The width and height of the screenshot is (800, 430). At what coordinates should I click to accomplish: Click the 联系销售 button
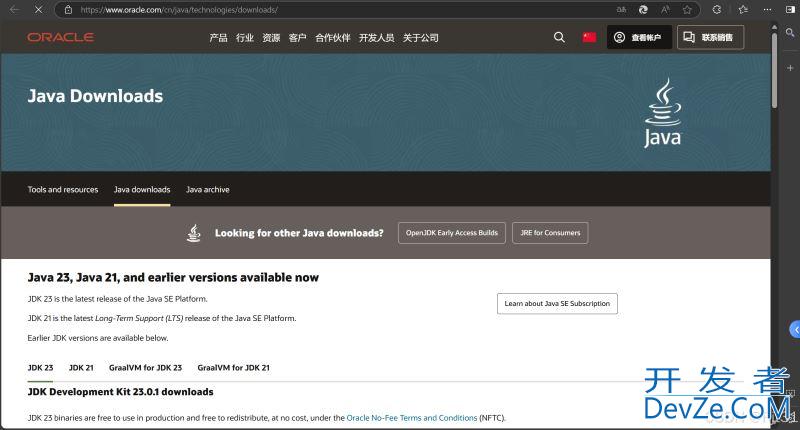point(710,37)
